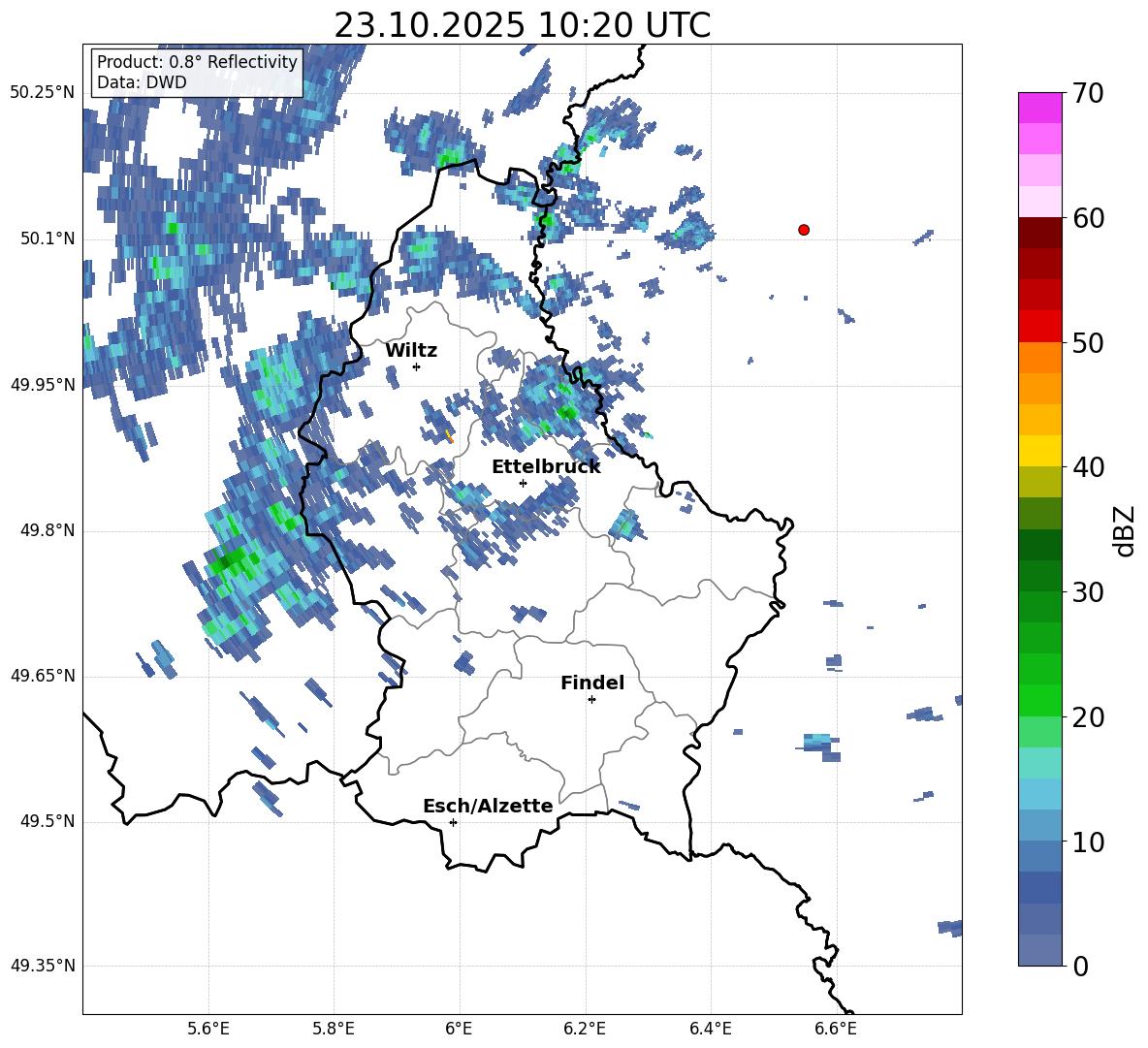Click the Ettelbruck city label
This screenshot has width=1148, height=1048.
click(x=546, y=467)
